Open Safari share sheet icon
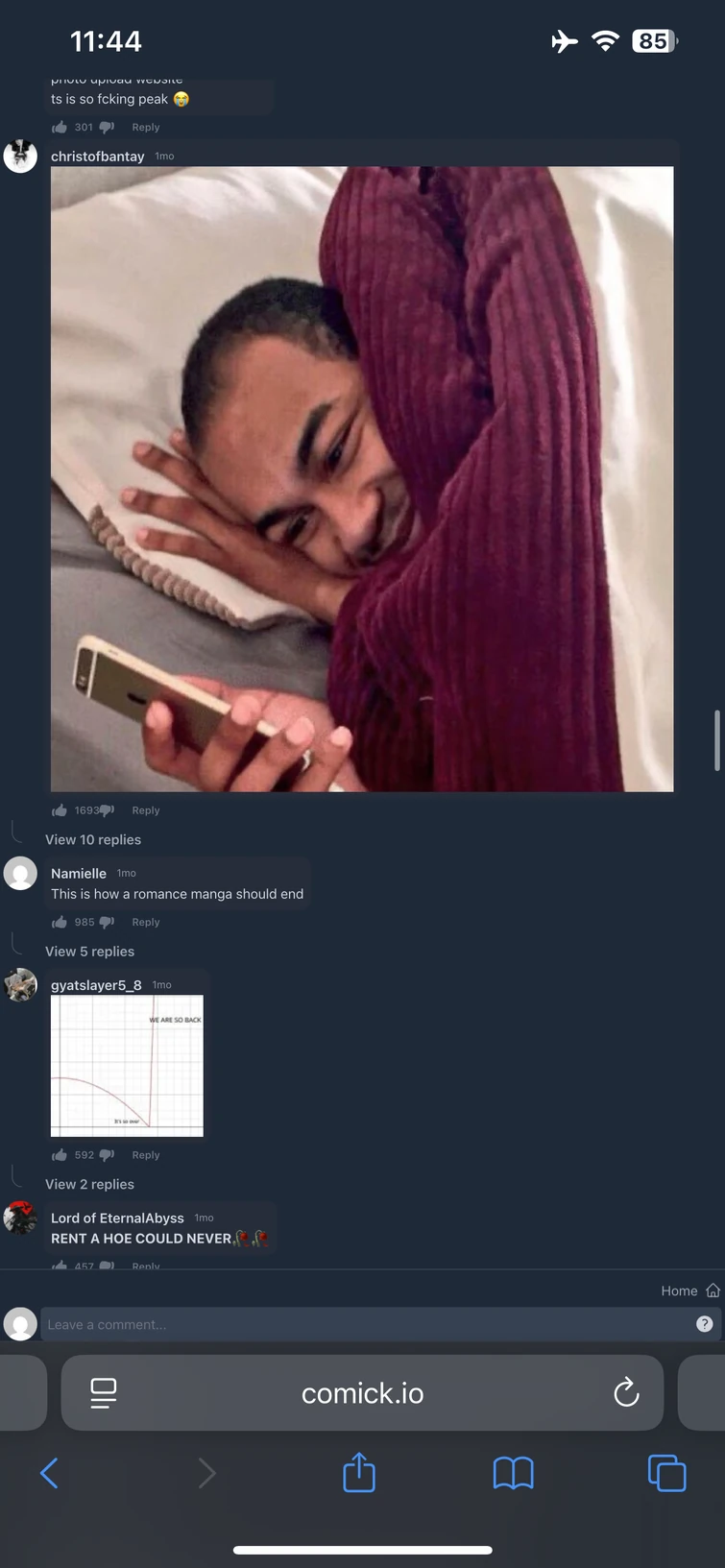The width and height of the screenshot is (725, 1568). click(359, 1472)
